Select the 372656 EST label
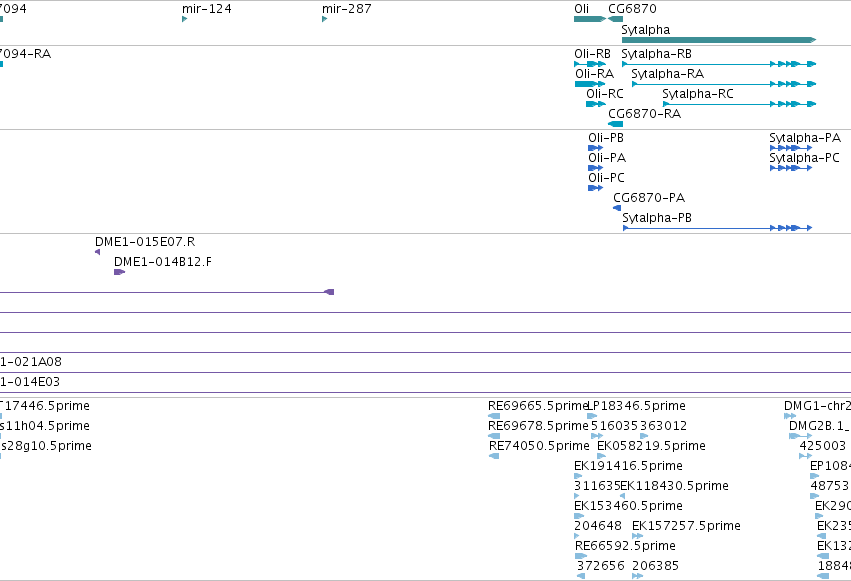The width and height of the screenshot is (851, 581). click(601, 566)
